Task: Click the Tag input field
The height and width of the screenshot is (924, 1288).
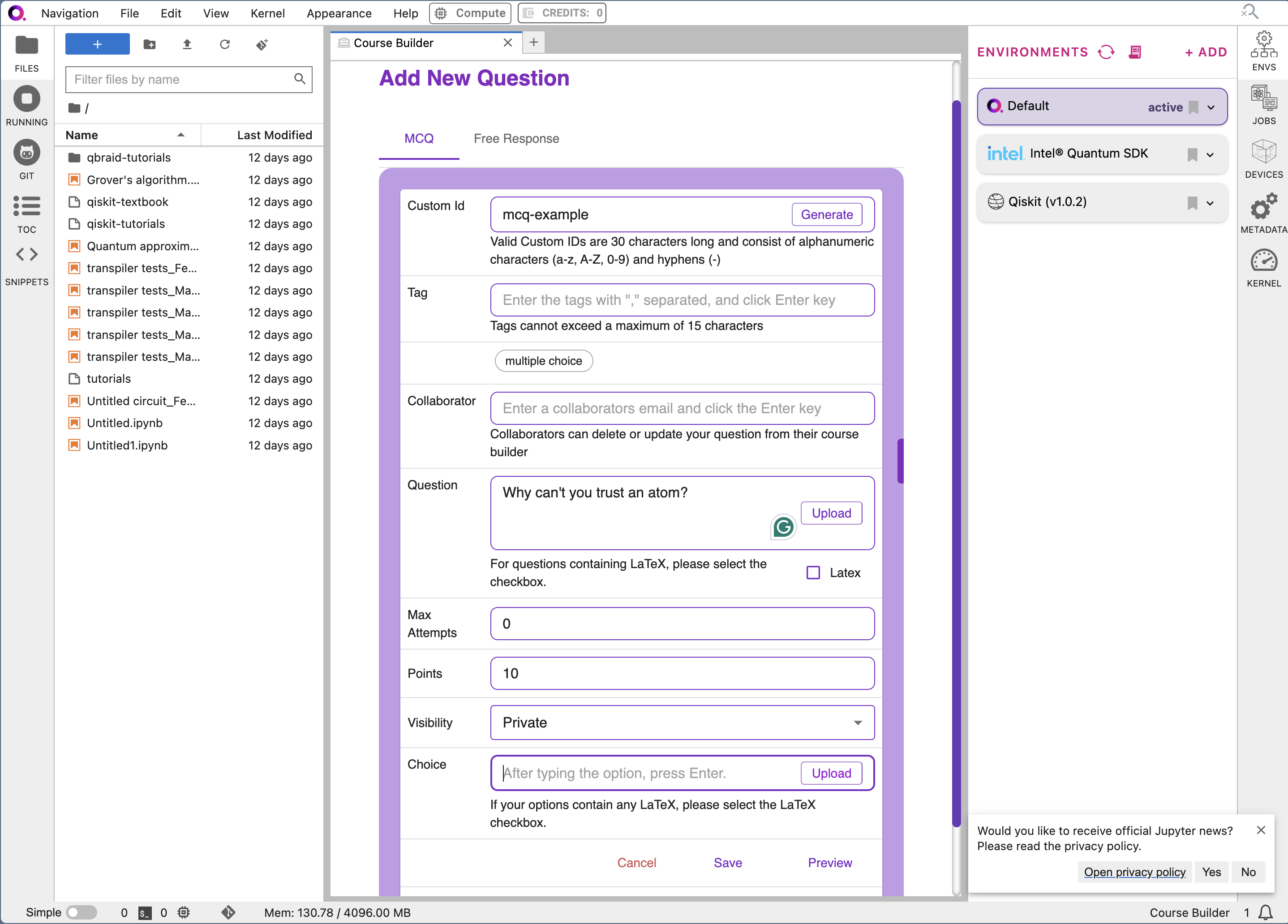Action: coord(682,299)
